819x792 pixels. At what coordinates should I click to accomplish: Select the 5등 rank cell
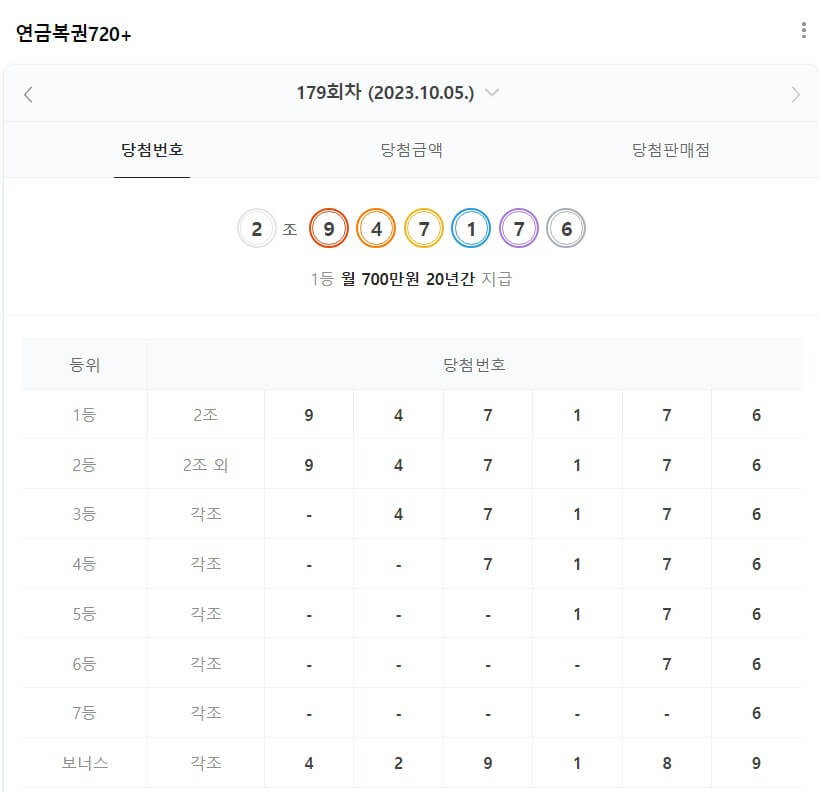[85, 614]
